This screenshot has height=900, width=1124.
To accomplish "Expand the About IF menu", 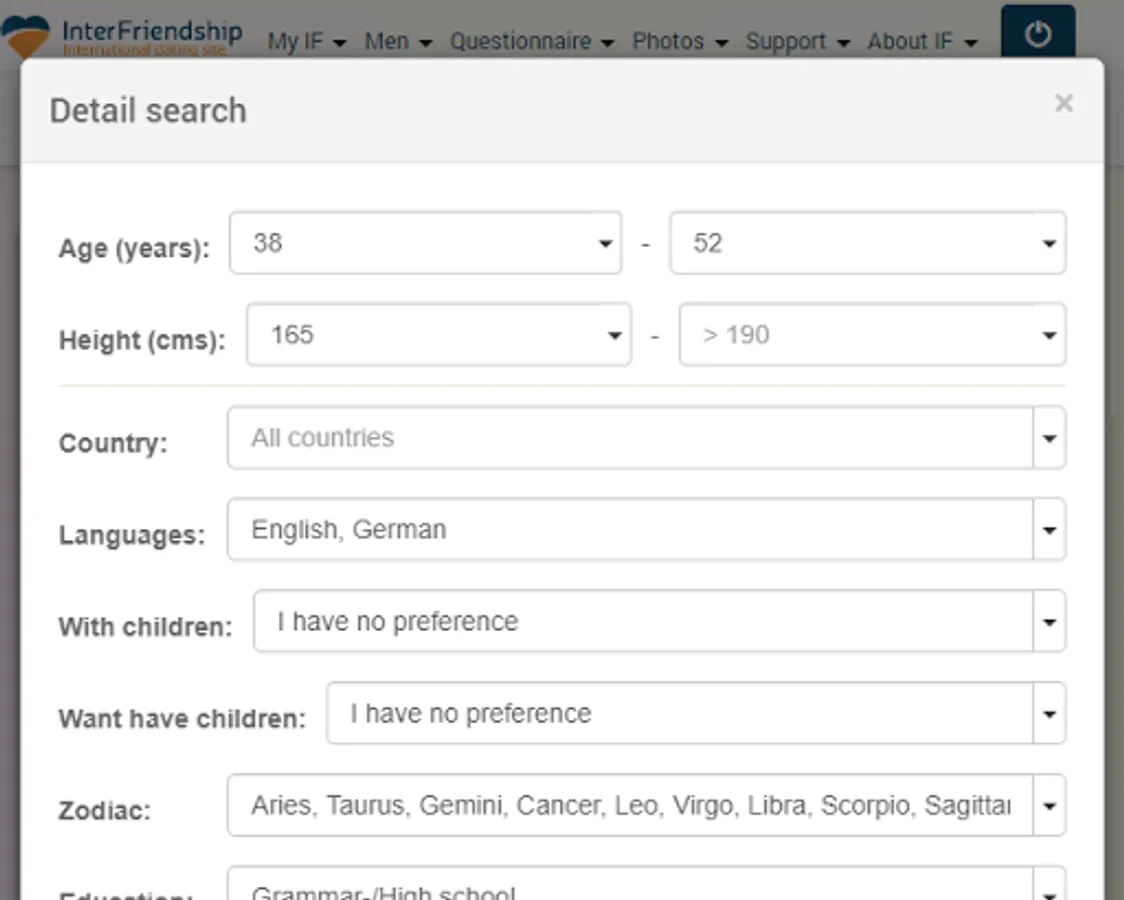I will [x=921, y=42].
